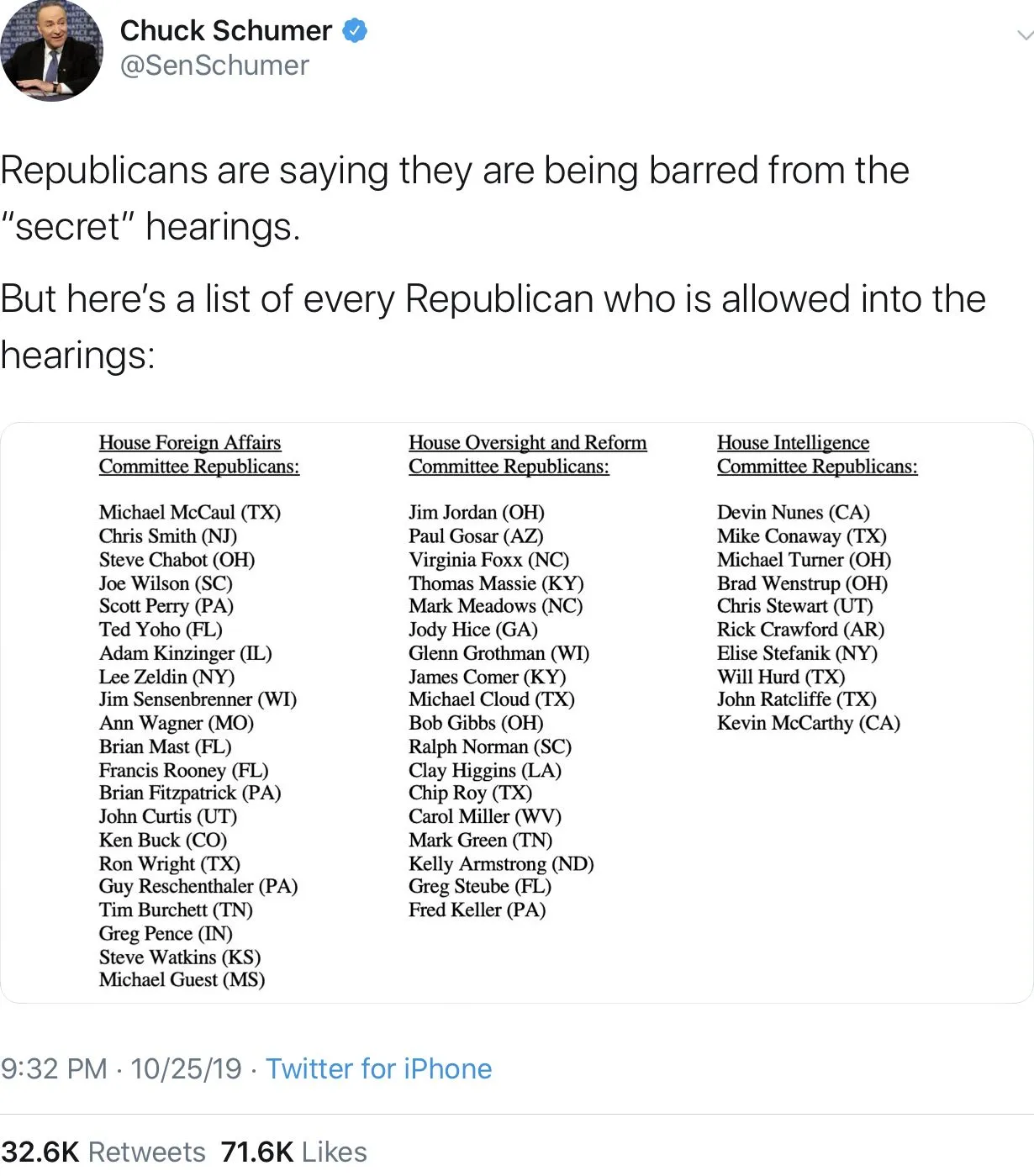Open Chuck Schumer's profile picture
The image size is (1034, 1176).
[52, 50]
